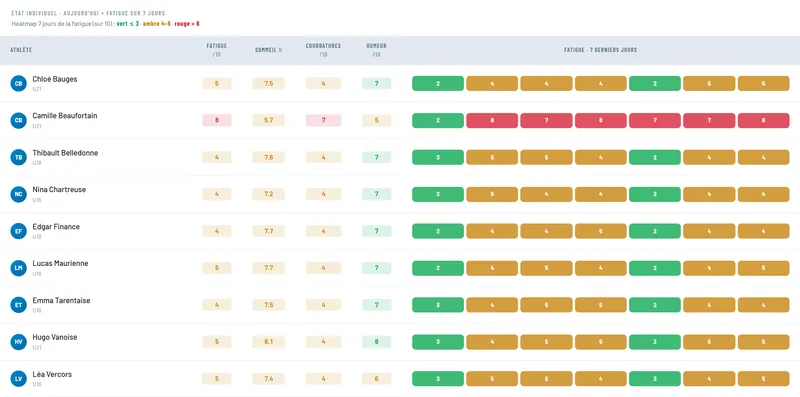The width and height of the screenshot is (800, 397).
Task: Sort by the ATHLÈTE column header
Action: tap(21, 50)
